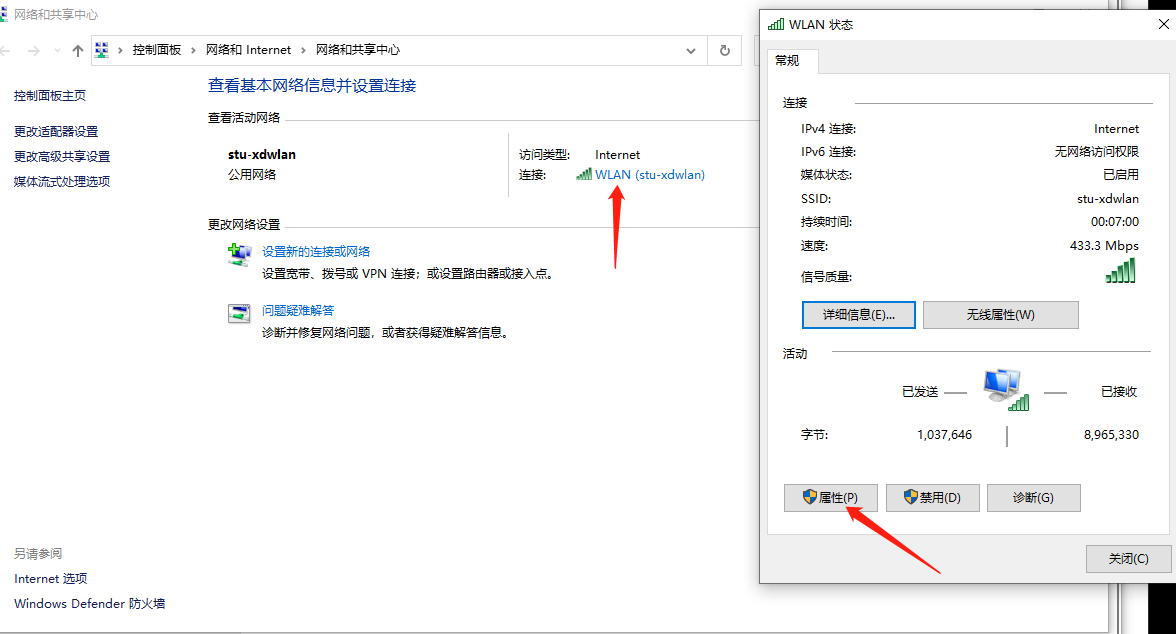Click the network activity computer icon
Screen dimensions: 1176x634
1005,389
